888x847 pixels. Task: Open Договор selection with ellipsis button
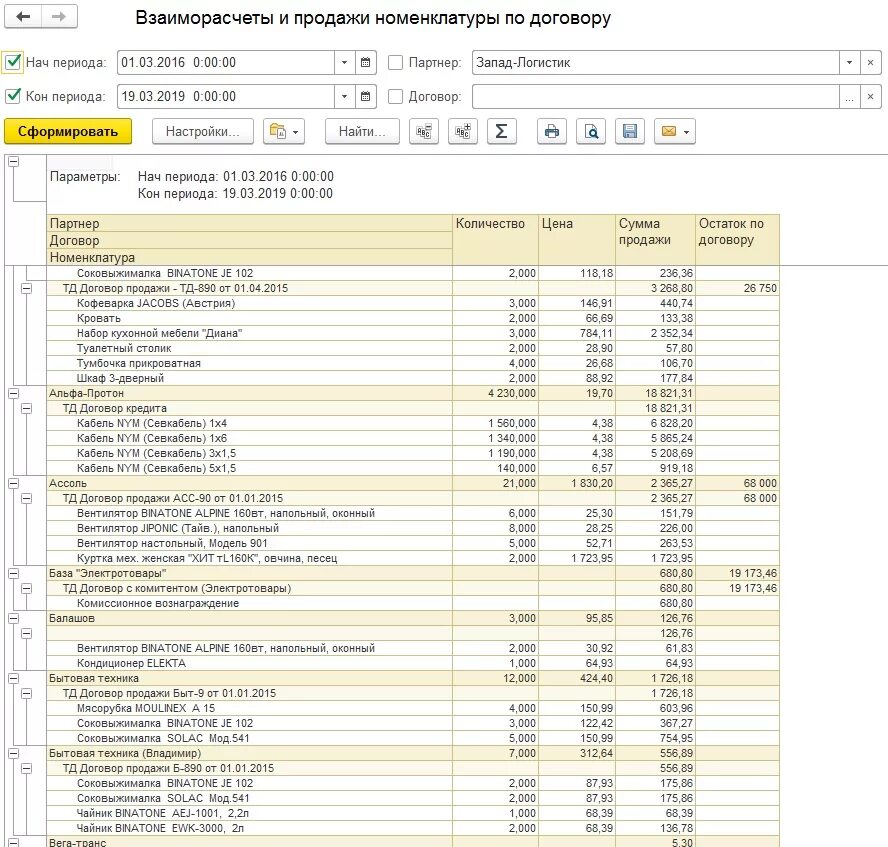click(x=849, y=96)
